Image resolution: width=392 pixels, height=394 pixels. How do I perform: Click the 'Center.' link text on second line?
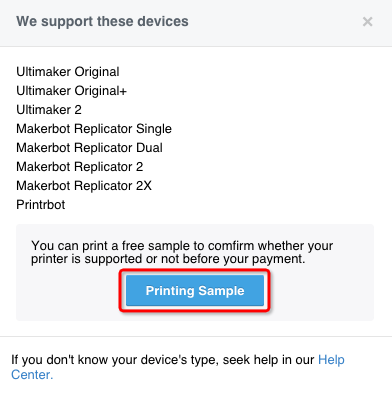32,375
